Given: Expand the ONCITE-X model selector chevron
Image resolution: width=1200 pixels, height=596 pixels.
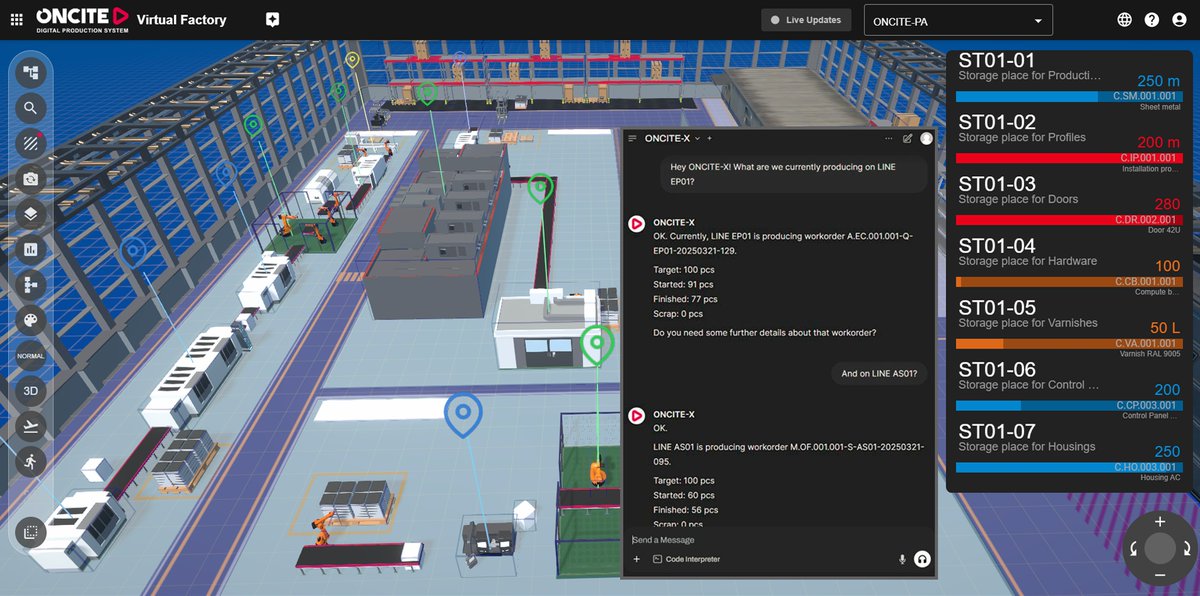Looking at the screenshot, I should pyautogui.click(x=697, y=138).
